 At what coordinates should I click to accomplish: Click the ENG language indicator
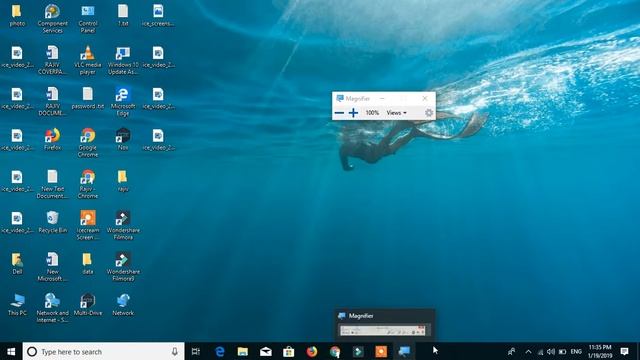click(576, 351)
